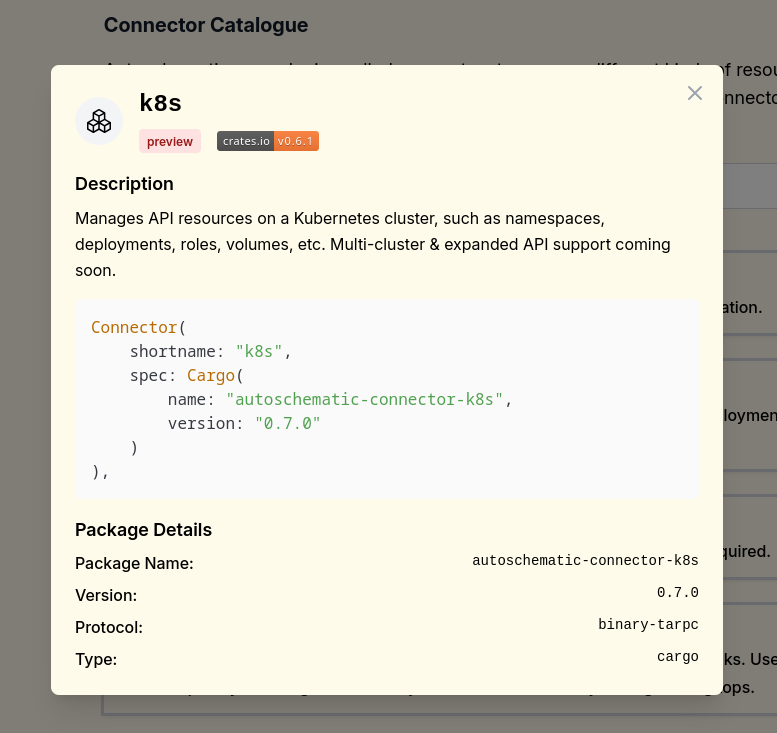Click the k8s cubes connector icon

99,121
